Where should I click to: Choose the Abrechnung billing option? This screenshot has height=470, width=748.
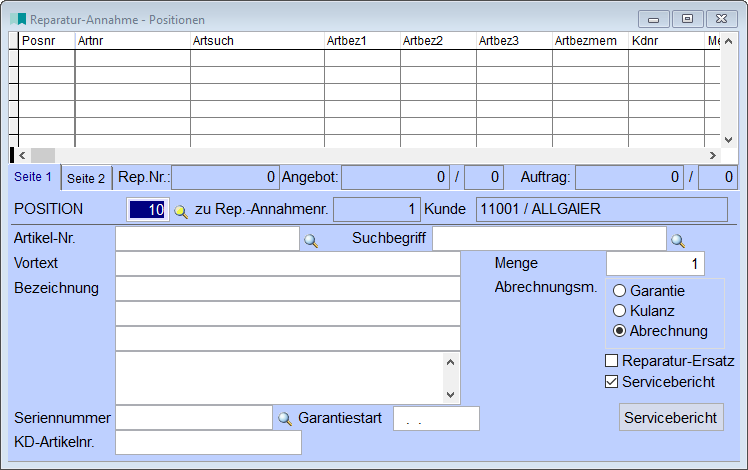(x=620, y=331)
